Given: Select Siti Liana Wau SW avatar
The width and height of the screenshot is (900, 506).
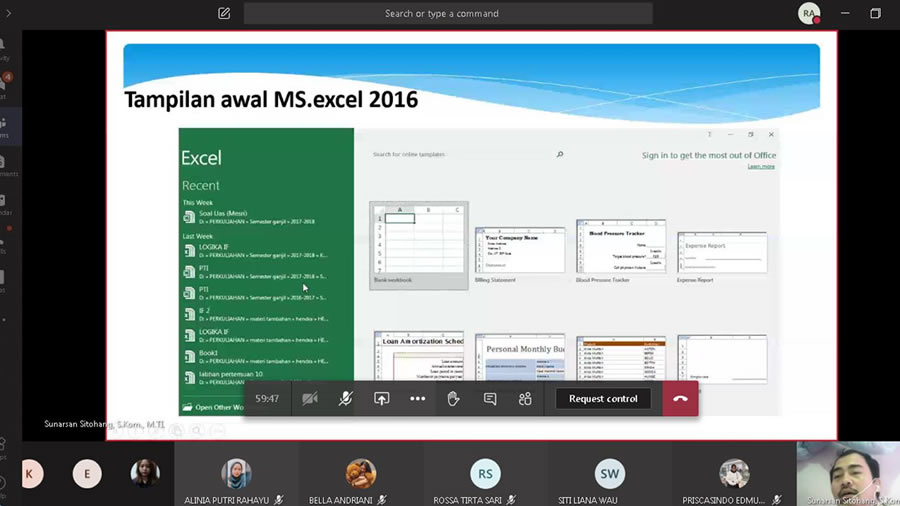Looking at the screenshot, I should 610,474.
